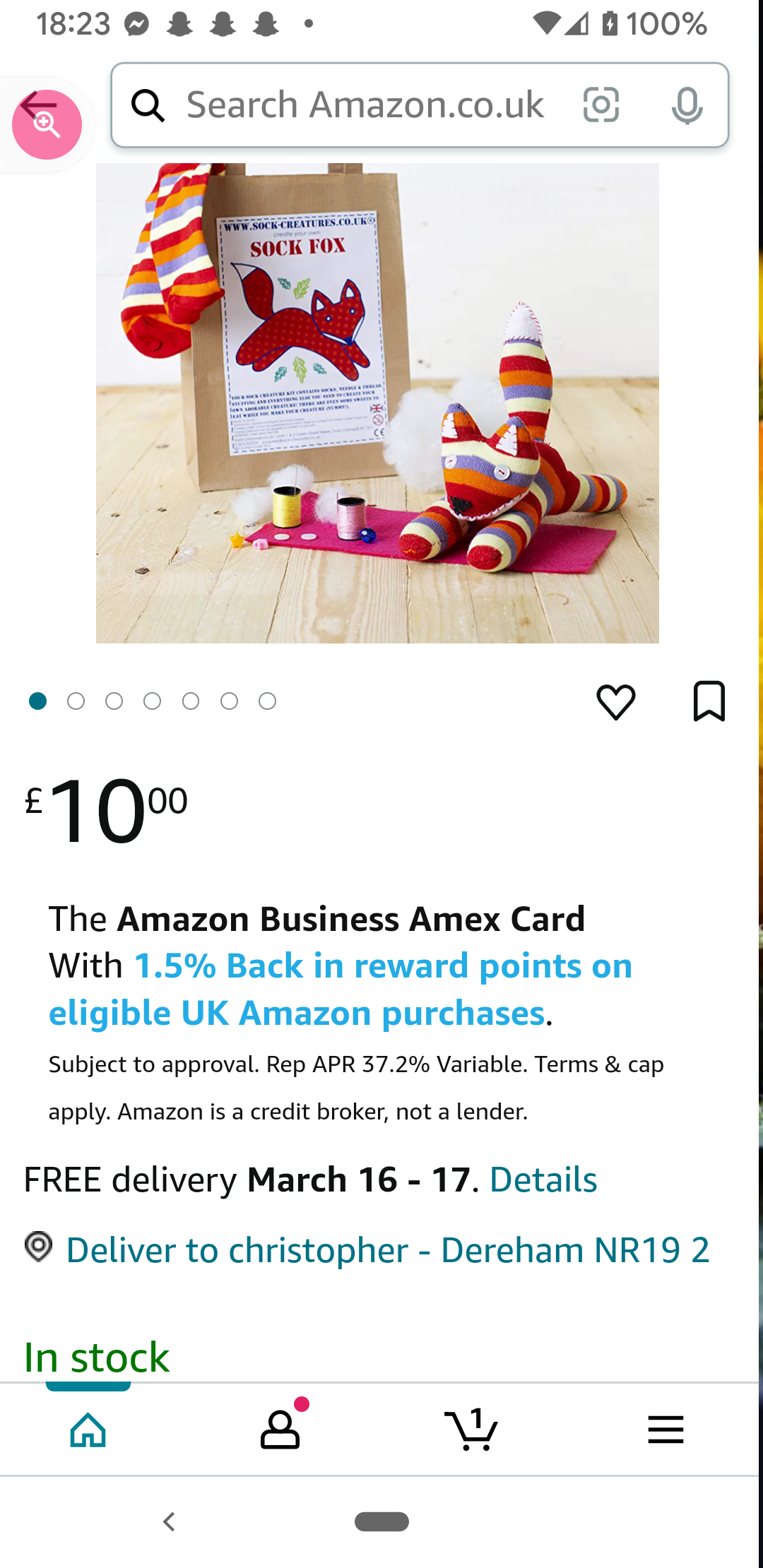Open the hamburger menu in bottom bar
This screenshot has width=763, height=1568.
click(666, 1429)
